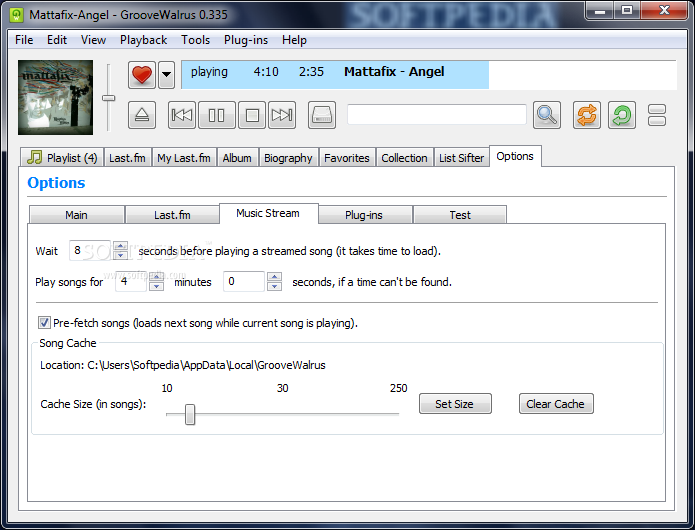
Task: Minimize the GrooveWalrus window
Action: [x=600, y=11]
